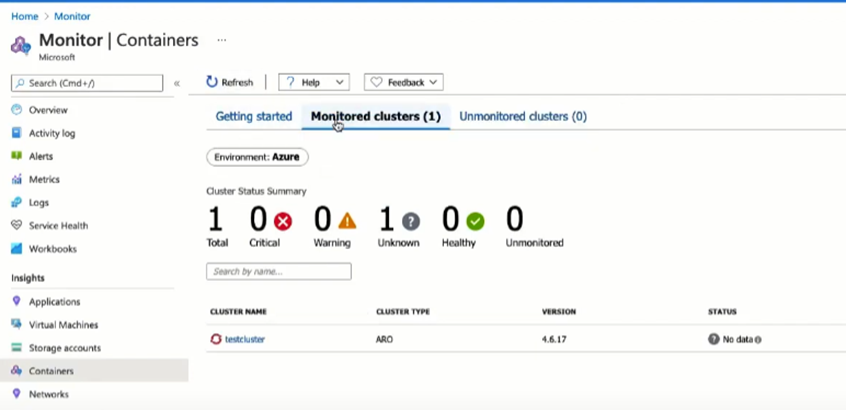Click the info icon after No data

coord(758,340)
